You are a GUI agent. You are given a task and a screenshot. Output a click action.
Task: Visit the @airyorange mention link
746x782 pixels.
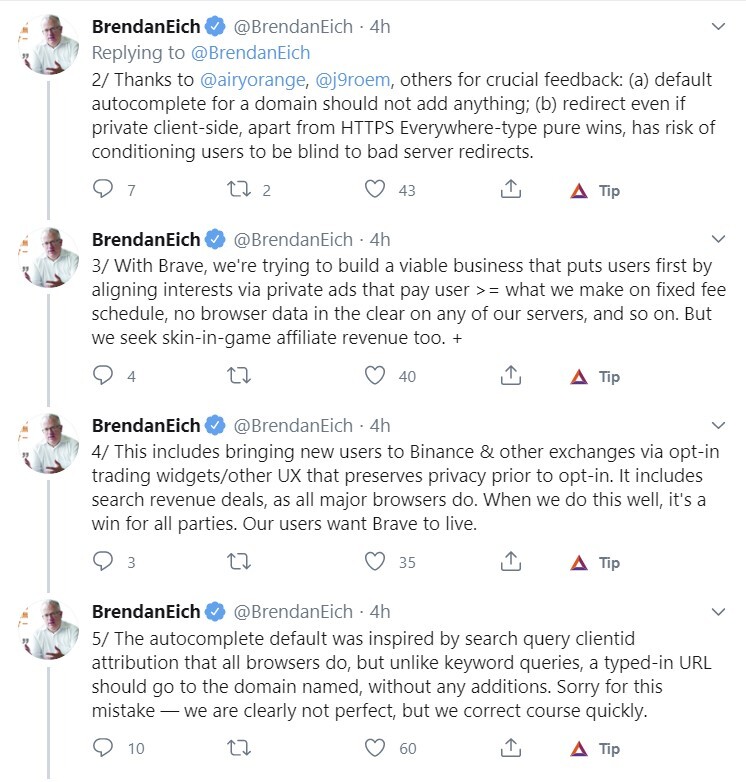(x=252, y=80)
